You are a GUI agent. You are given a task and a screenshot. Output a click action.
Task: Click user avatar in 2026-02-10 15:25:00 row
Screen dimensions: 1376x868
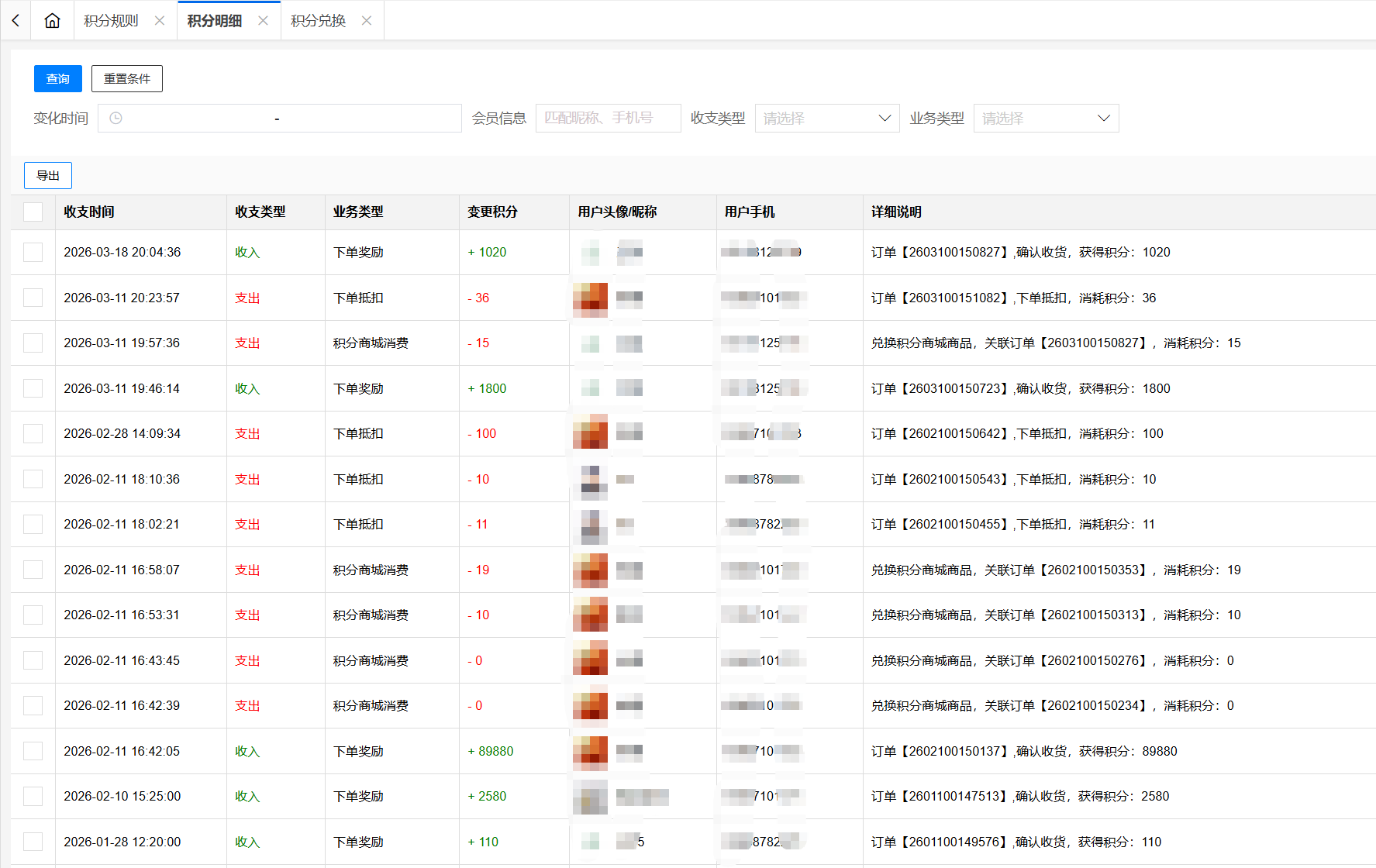(x=590, y=797)
